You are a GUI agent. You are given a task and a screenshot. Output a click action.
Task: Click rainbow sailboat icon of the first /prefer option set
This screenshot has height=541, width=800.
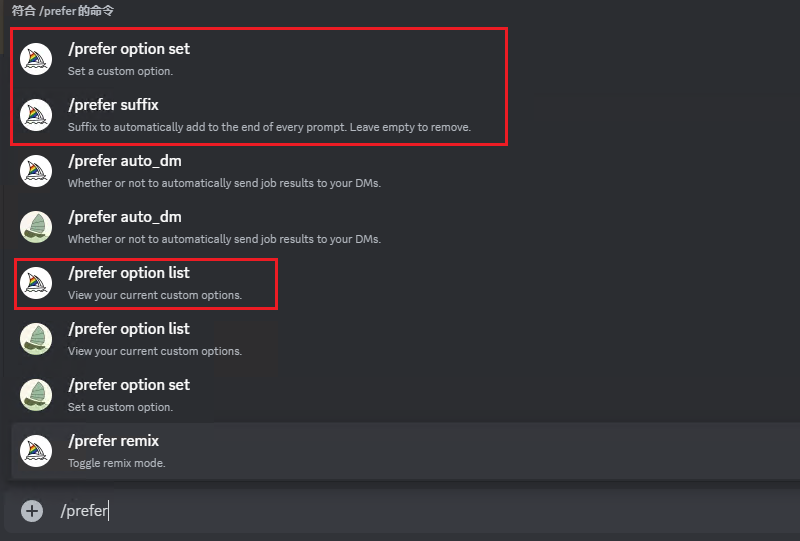tap(36, 59)
